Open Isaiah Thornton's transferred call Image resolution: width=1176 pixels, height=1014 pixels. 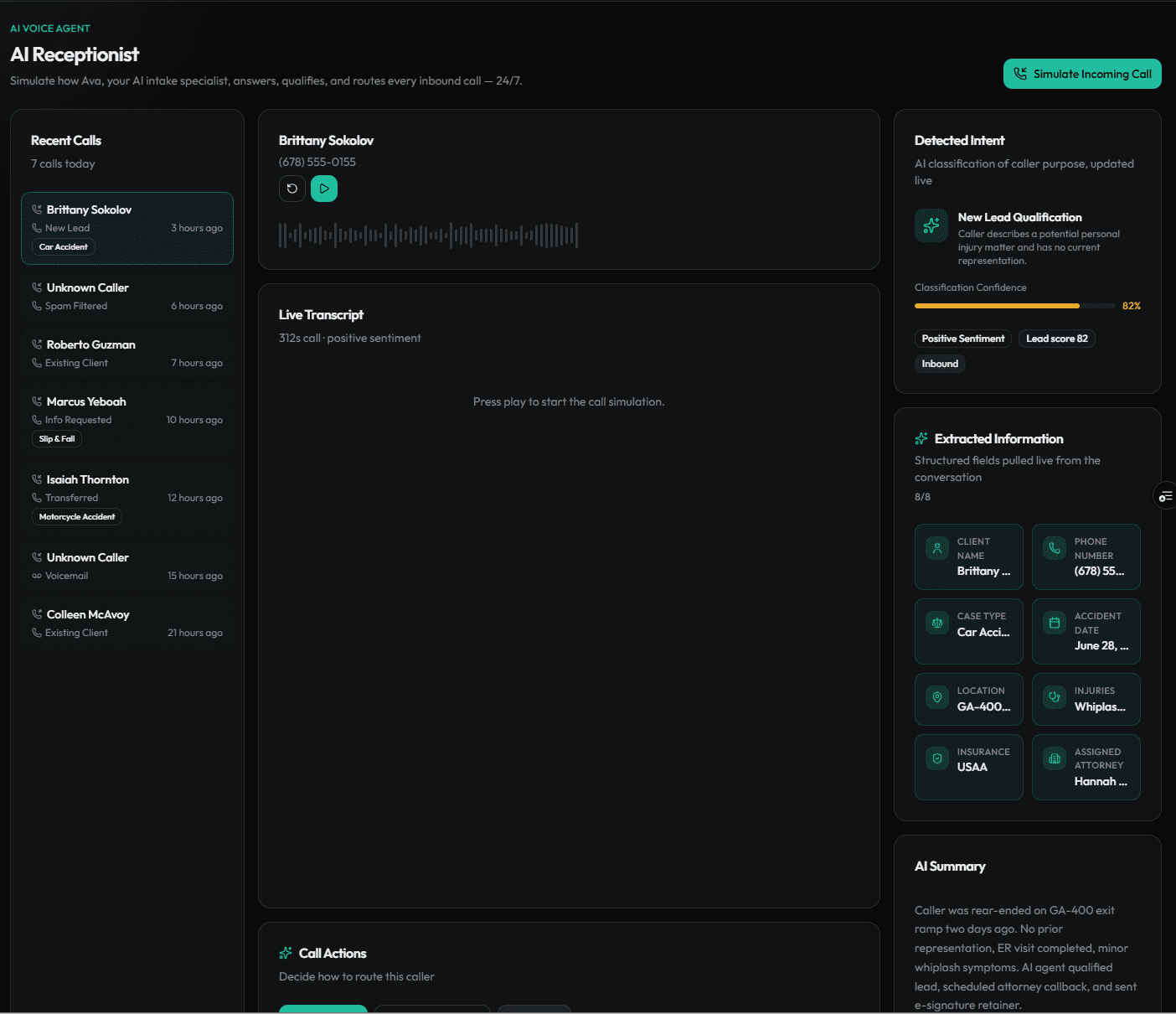tap(127, 498)
